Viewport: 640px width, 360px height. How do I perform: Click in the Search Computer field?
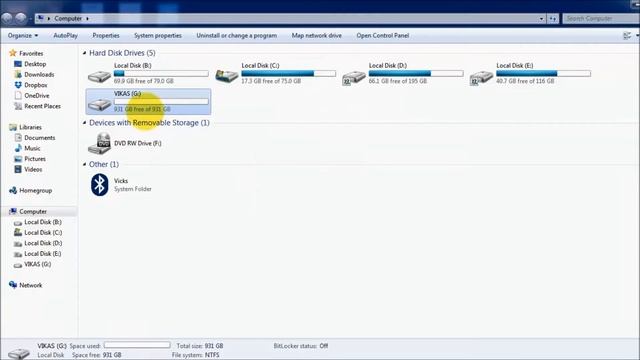point(600,18)
